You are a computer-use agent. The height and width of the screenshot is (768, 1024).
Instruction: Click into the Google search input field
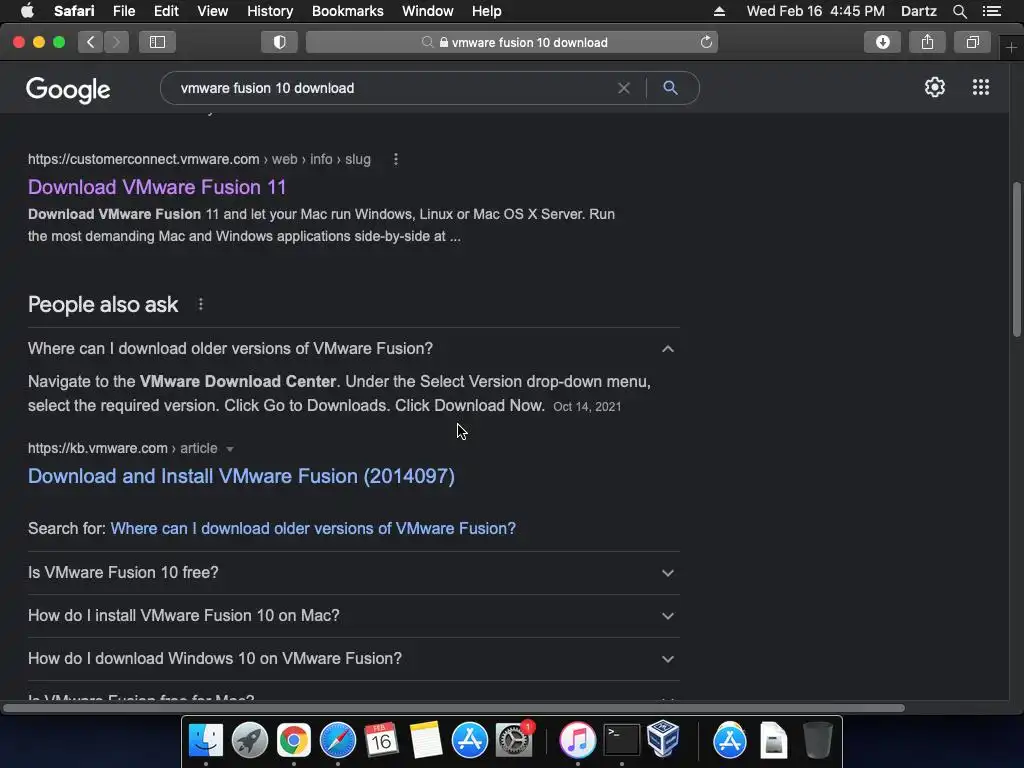click(392, 88)
